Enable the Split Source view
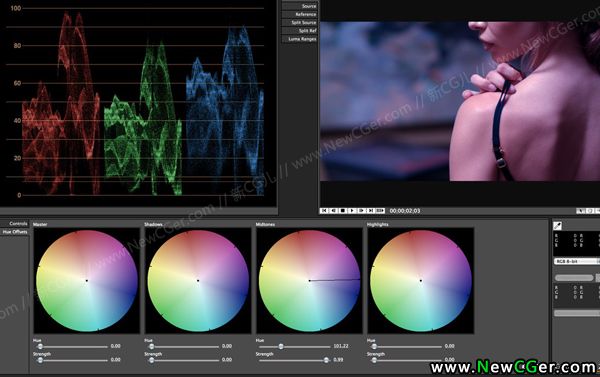The width and height of the screenshot is (600, 377). point(300,23)
